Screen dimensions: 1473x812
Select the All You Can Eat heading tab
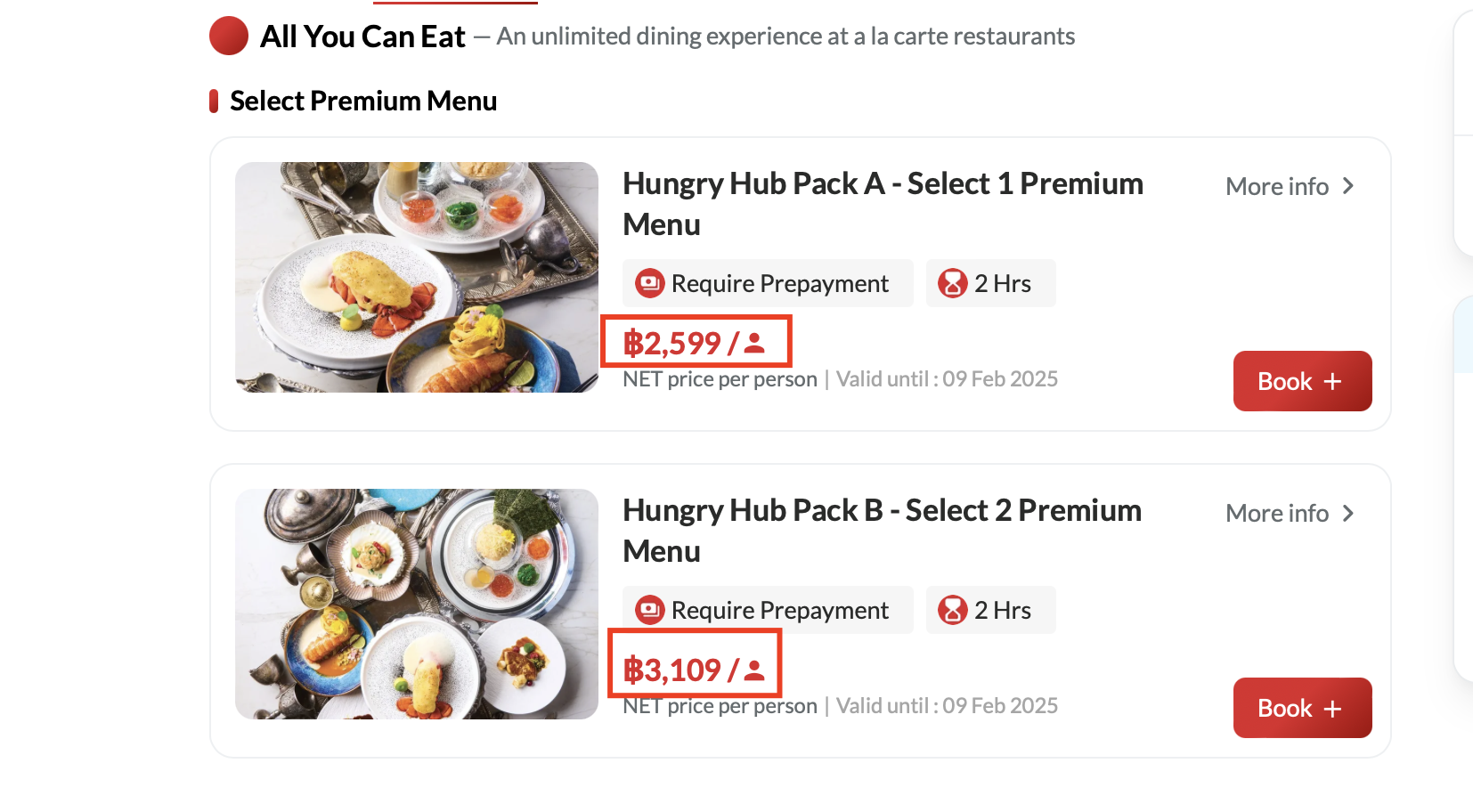[x=362, y=37]
